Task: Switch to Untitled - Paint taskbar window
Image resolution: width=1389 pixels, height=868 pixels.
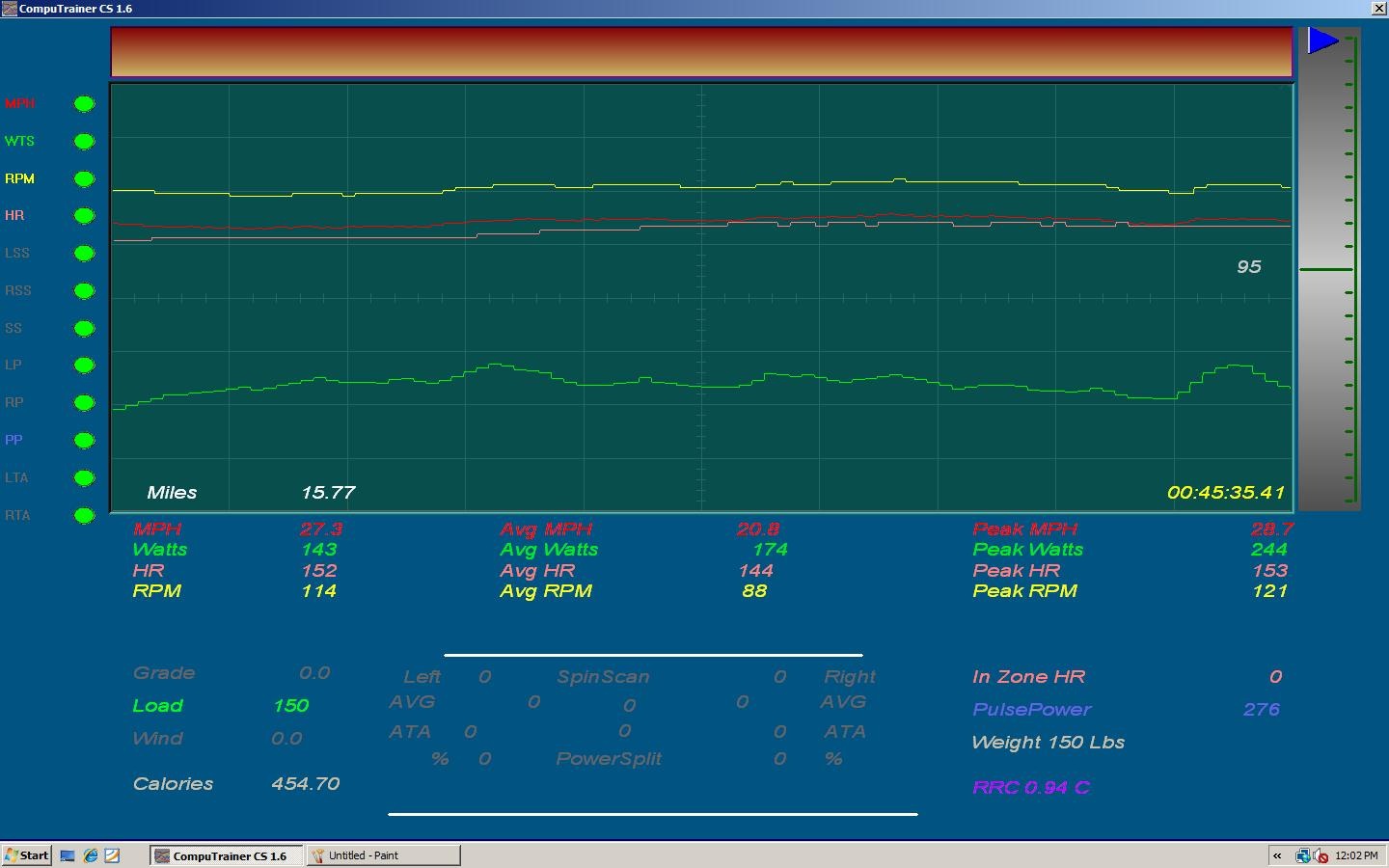Action: [x=384, y=855]
